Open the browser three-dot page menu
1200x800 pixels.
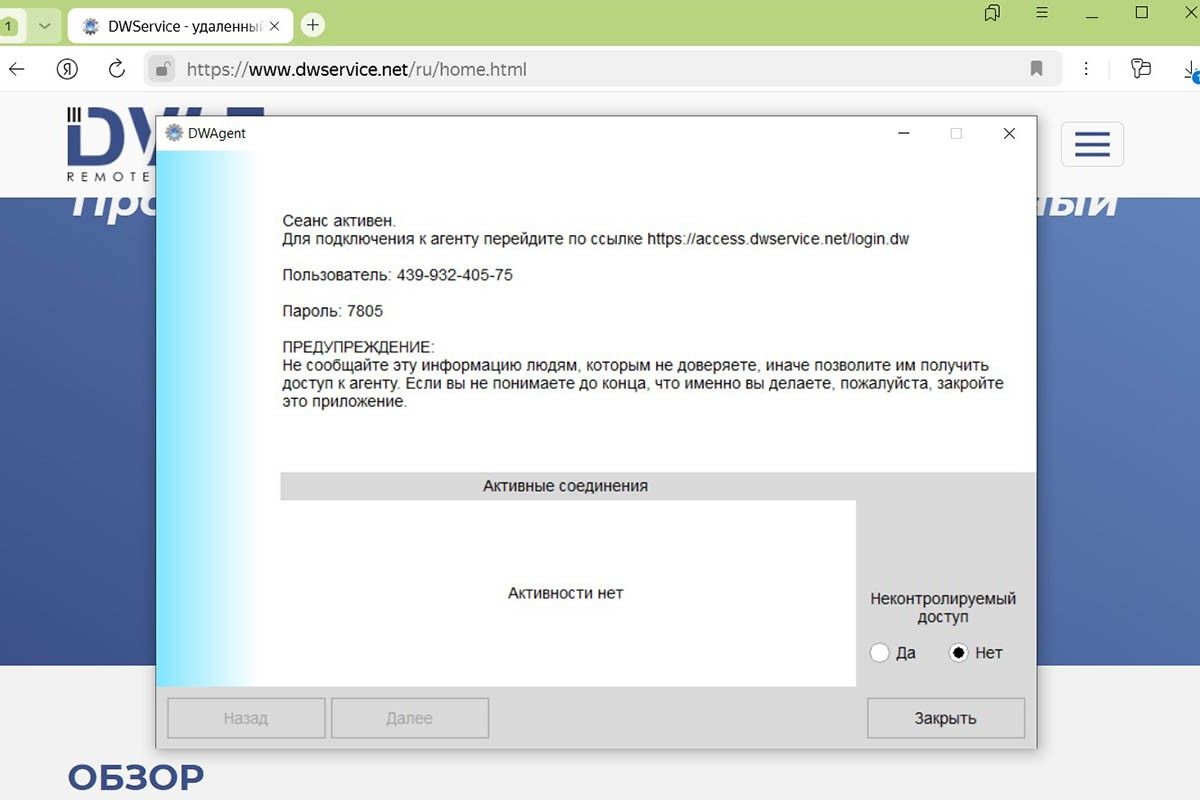[1087, 69]
